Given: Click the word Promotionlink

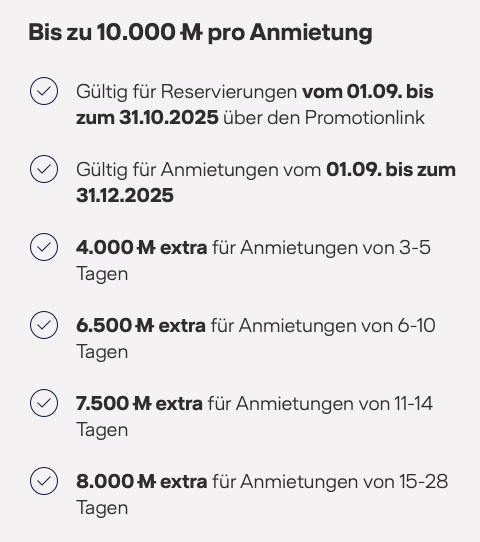Looking at the screenshot, I should pyautogui.click(x=365, y=118).
